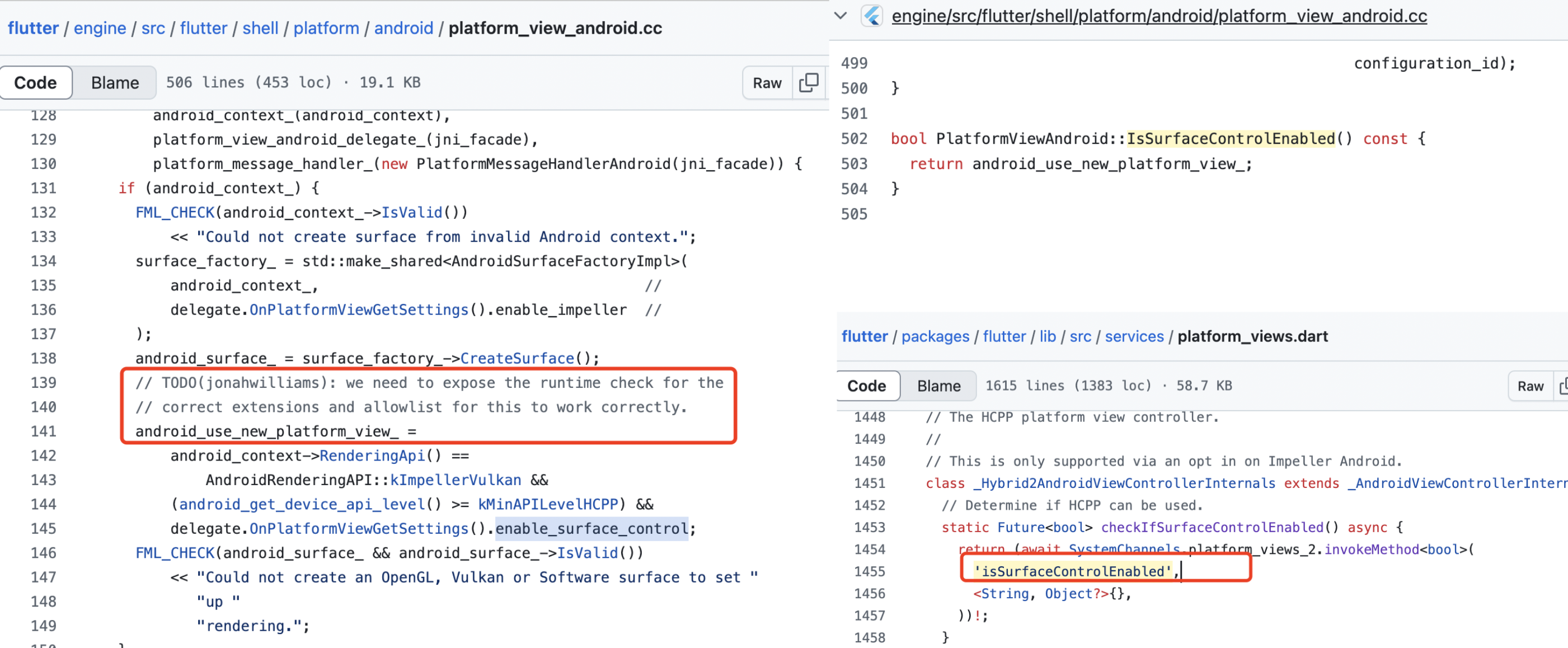Click line number 1453 in platform_views.dart
The image size is (1568, 648).
[x=869, y=527]
